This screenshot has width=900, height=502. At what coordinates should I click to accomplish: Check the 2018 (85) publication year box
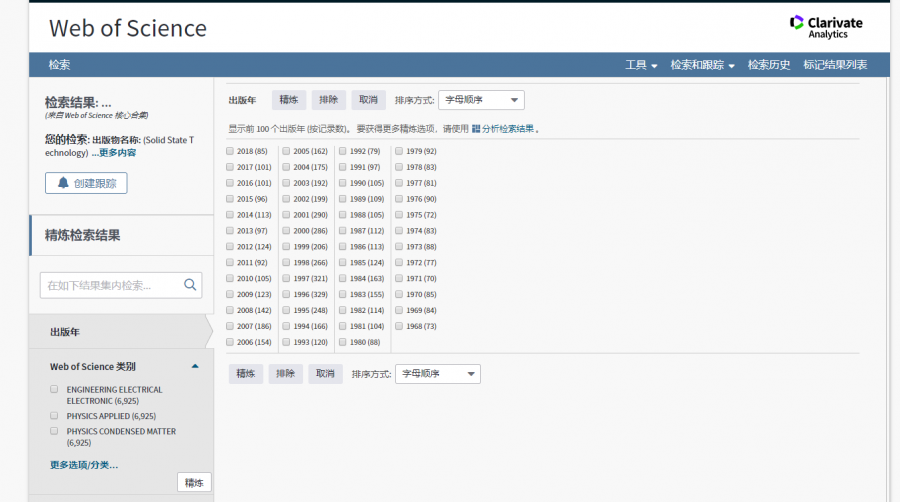(x=231, y=151)
